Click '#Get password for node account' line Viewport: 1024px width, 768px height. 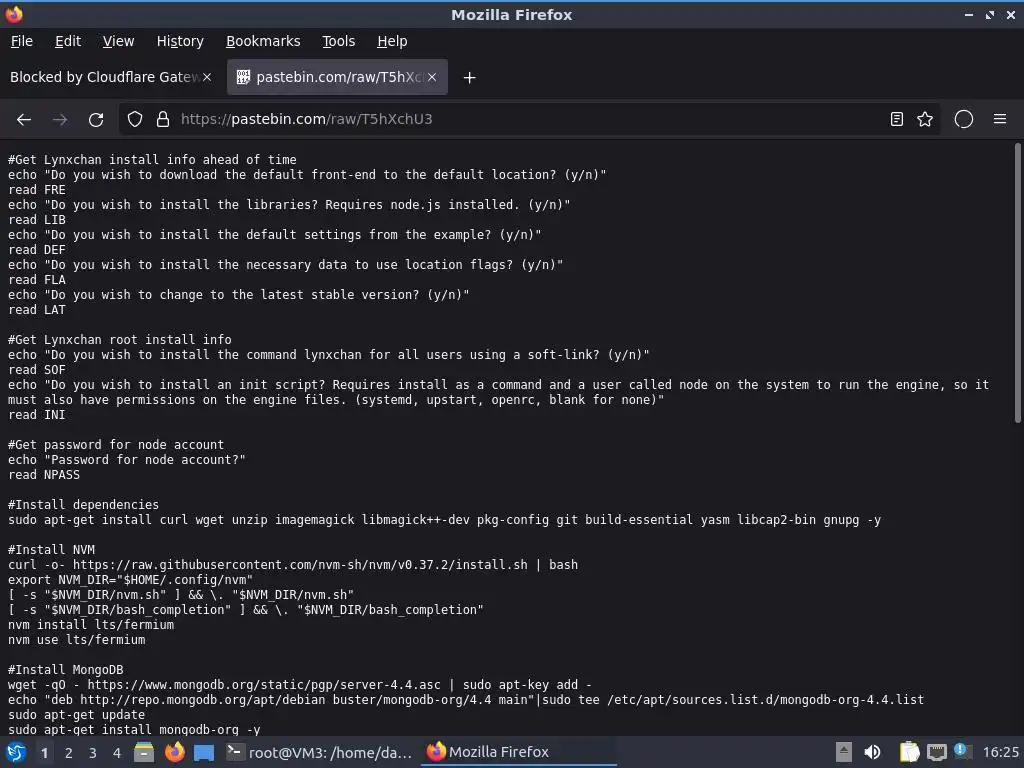(x=116, y=445)
